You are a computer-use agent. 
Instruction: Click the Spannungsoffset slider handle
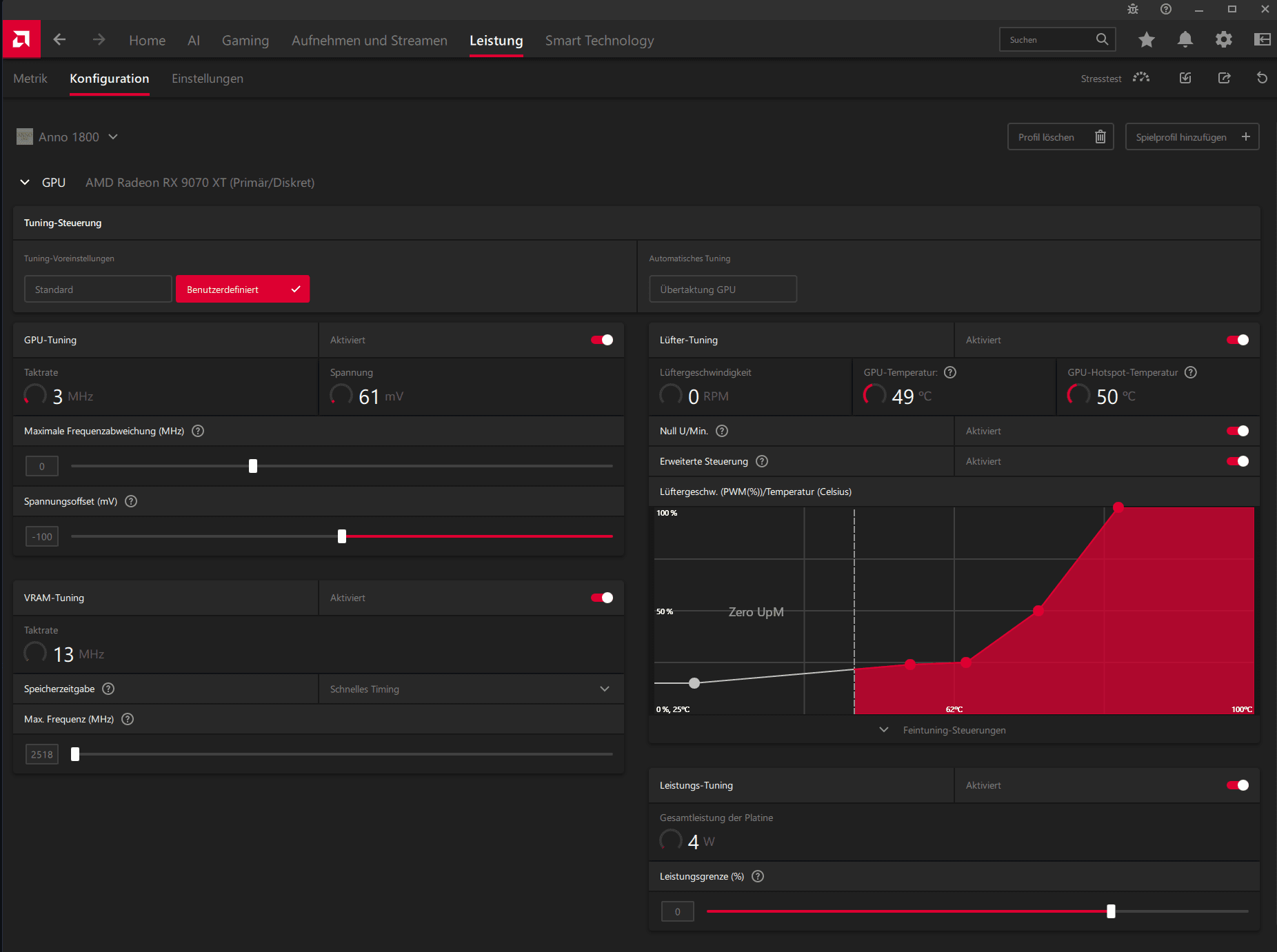[342, 536]
